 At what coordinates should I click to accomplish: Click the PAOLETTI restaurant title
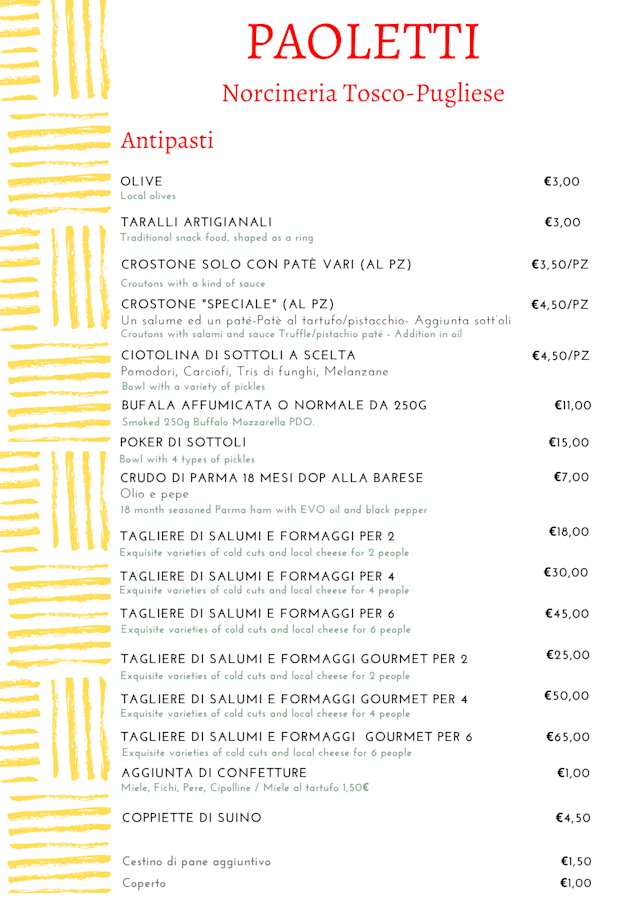363,41
